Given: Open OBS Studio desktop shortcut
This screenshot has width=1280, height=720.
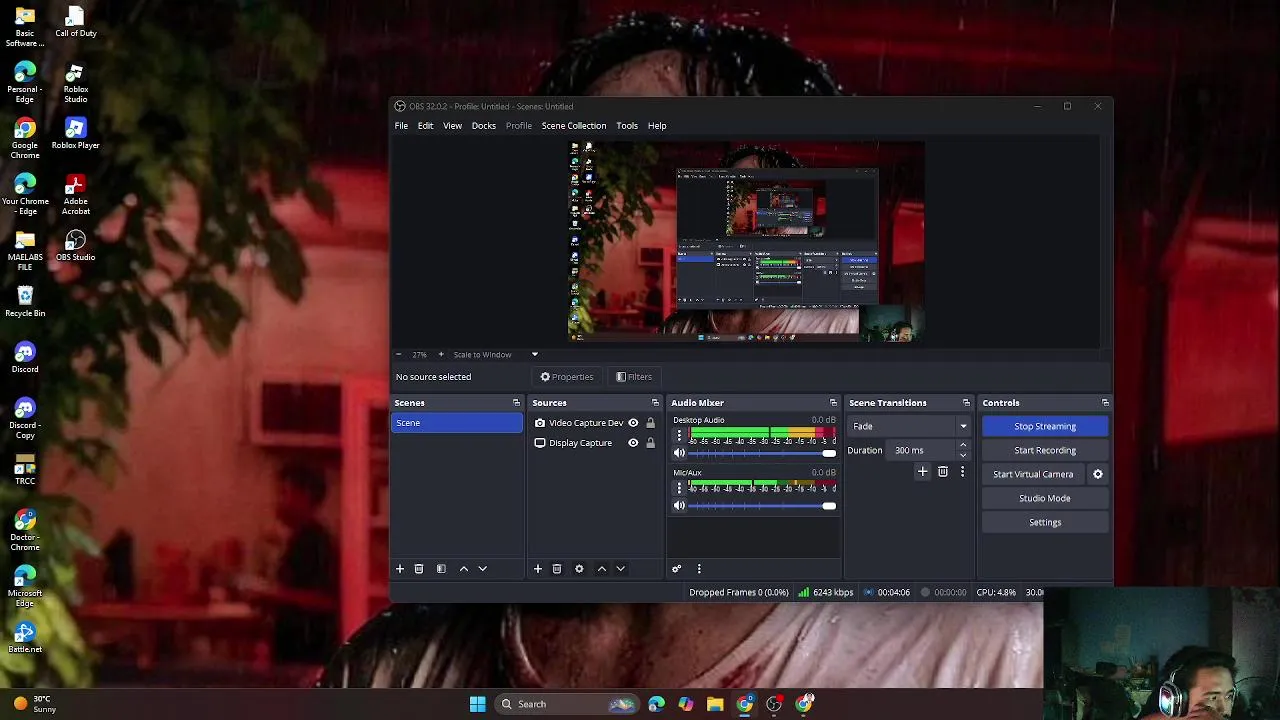Looking at the screenshot, I should click(75, 245).
